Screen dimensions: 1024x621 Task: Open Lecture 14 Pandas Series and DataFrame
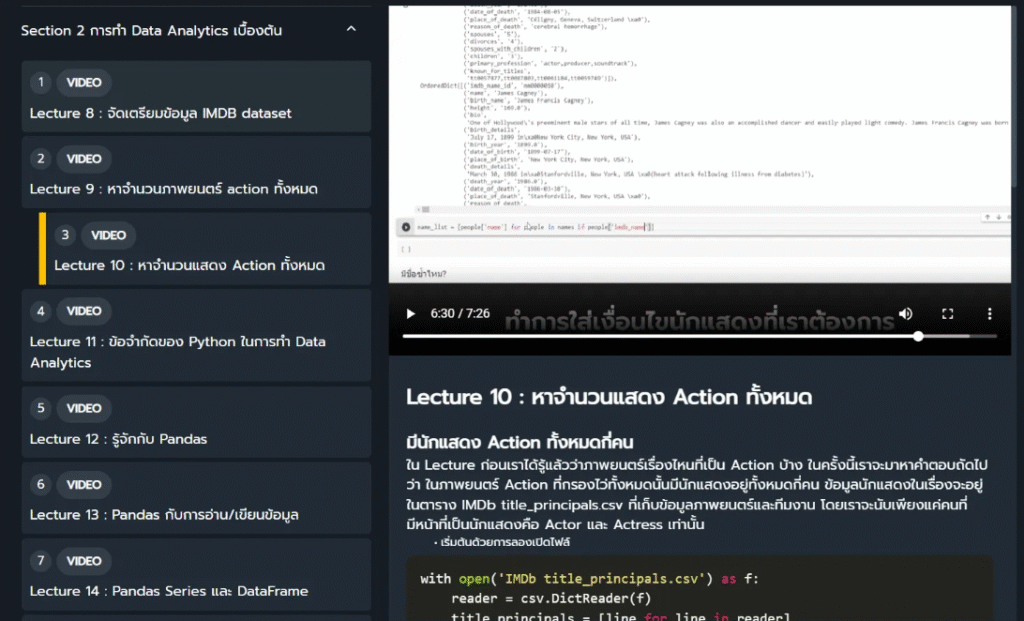click(169, 591)
